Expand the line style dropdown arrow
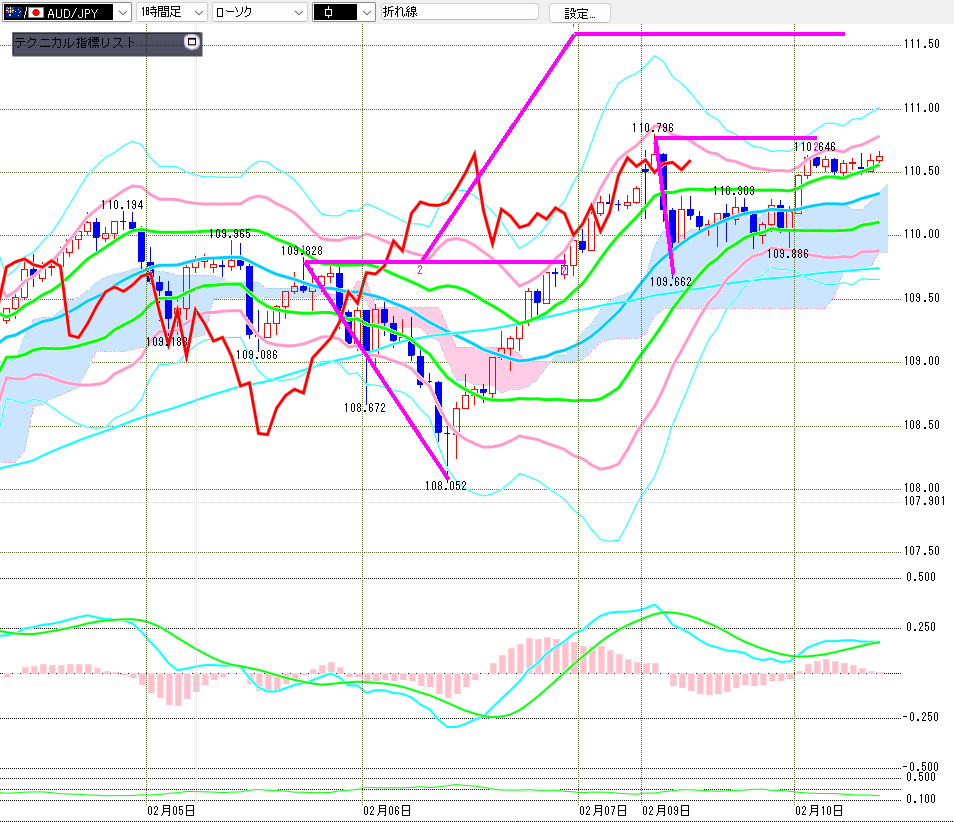Viewport: 954px width, 822px height. (366, 12)
